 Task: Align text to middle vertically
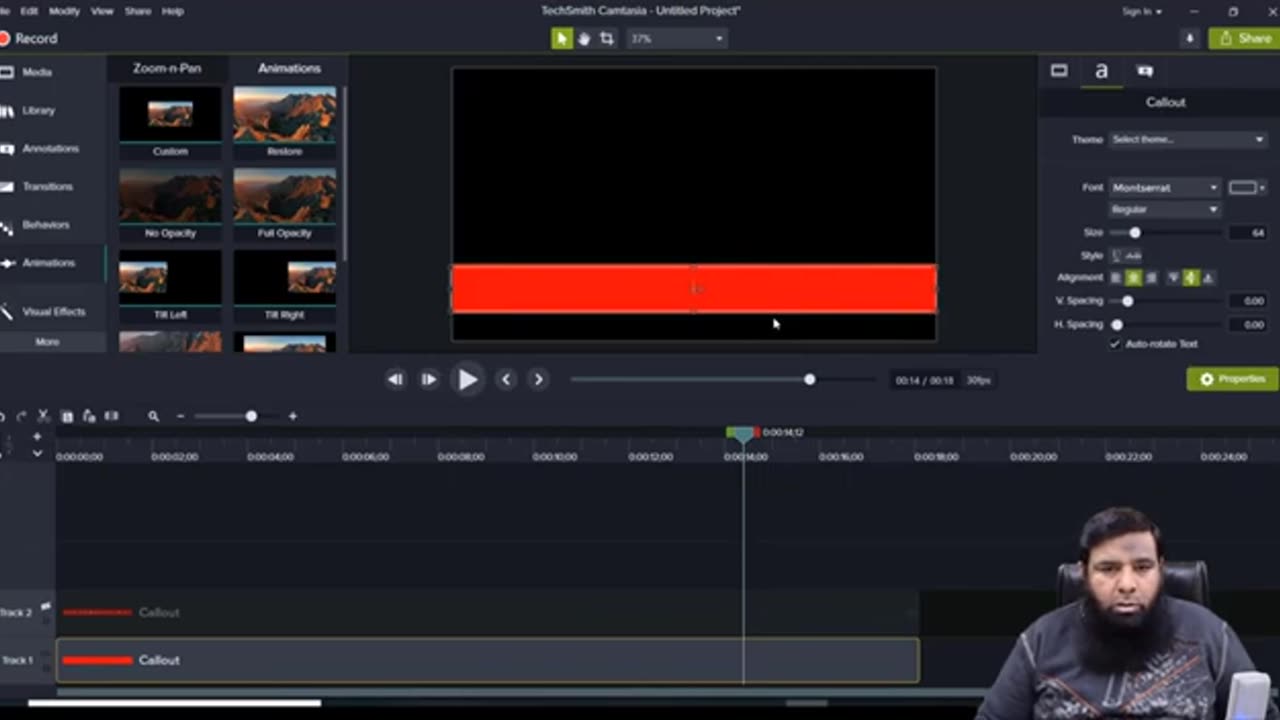1190,278
